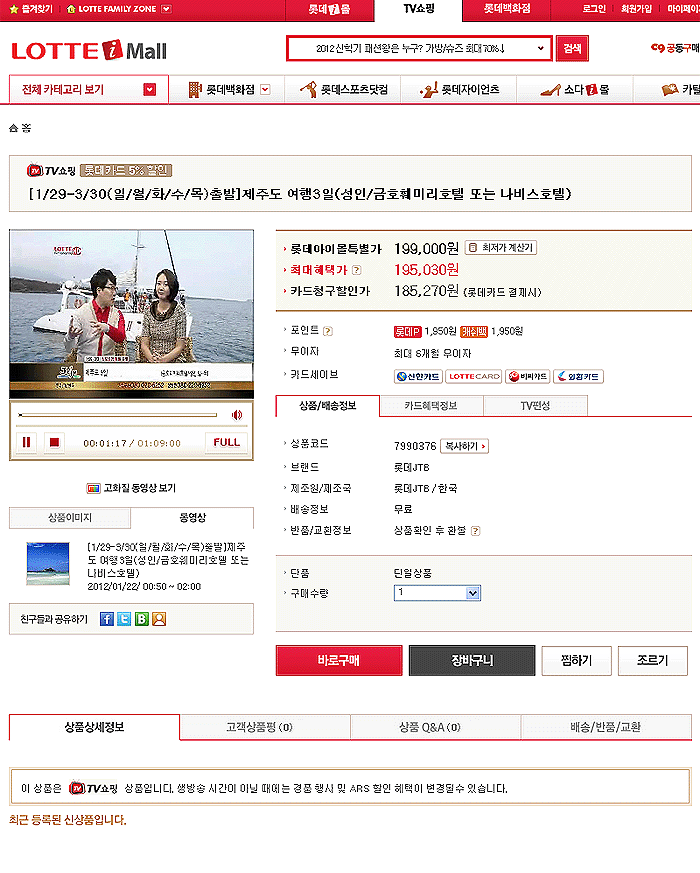This screenshot has width=700, height=873.
Task: Open the 롯데백화점 category menu item
Action: tap(223, 90)
